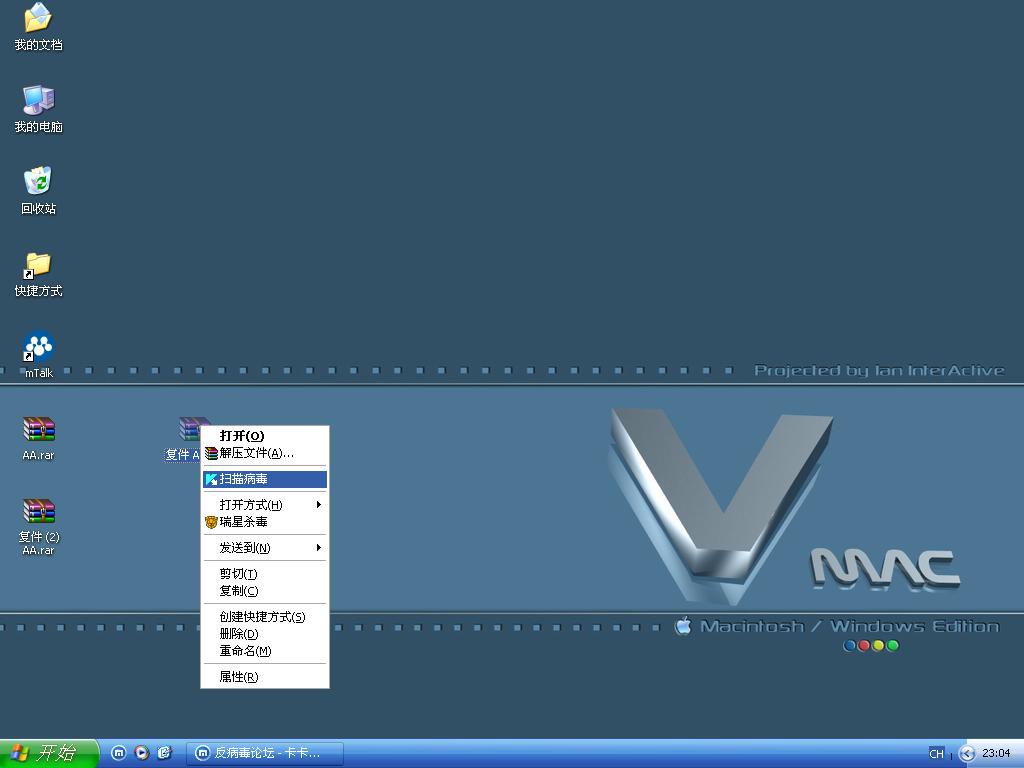Click the CH language indicator

(936, 754)
